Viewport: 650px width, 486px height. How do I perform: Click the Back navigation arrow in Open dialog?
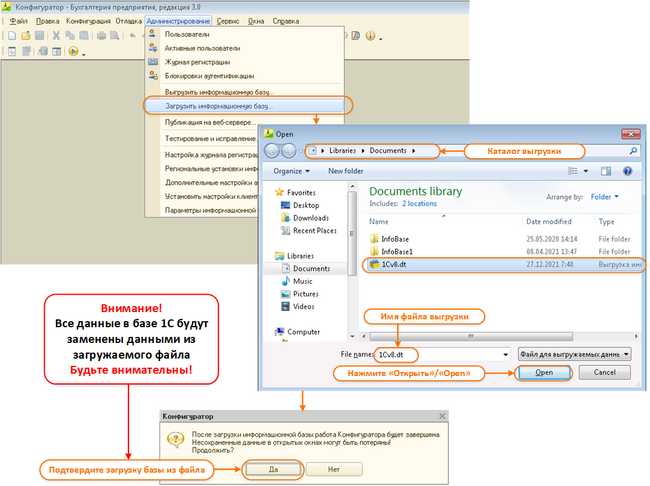tap(272, 151)
